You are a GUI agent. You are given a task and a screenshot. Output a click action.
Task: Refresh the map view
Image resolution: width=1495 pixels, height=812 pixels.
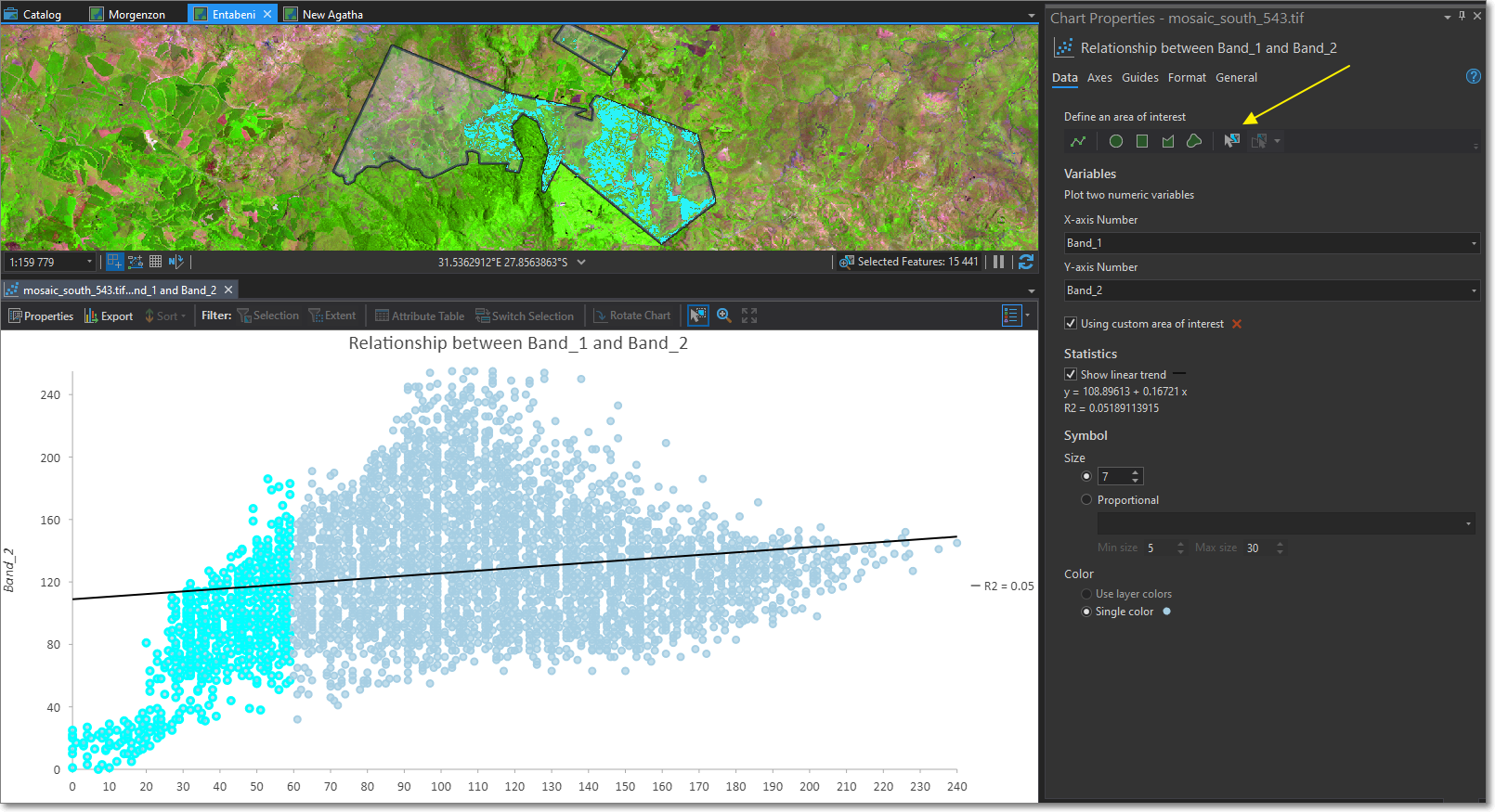1026,262
